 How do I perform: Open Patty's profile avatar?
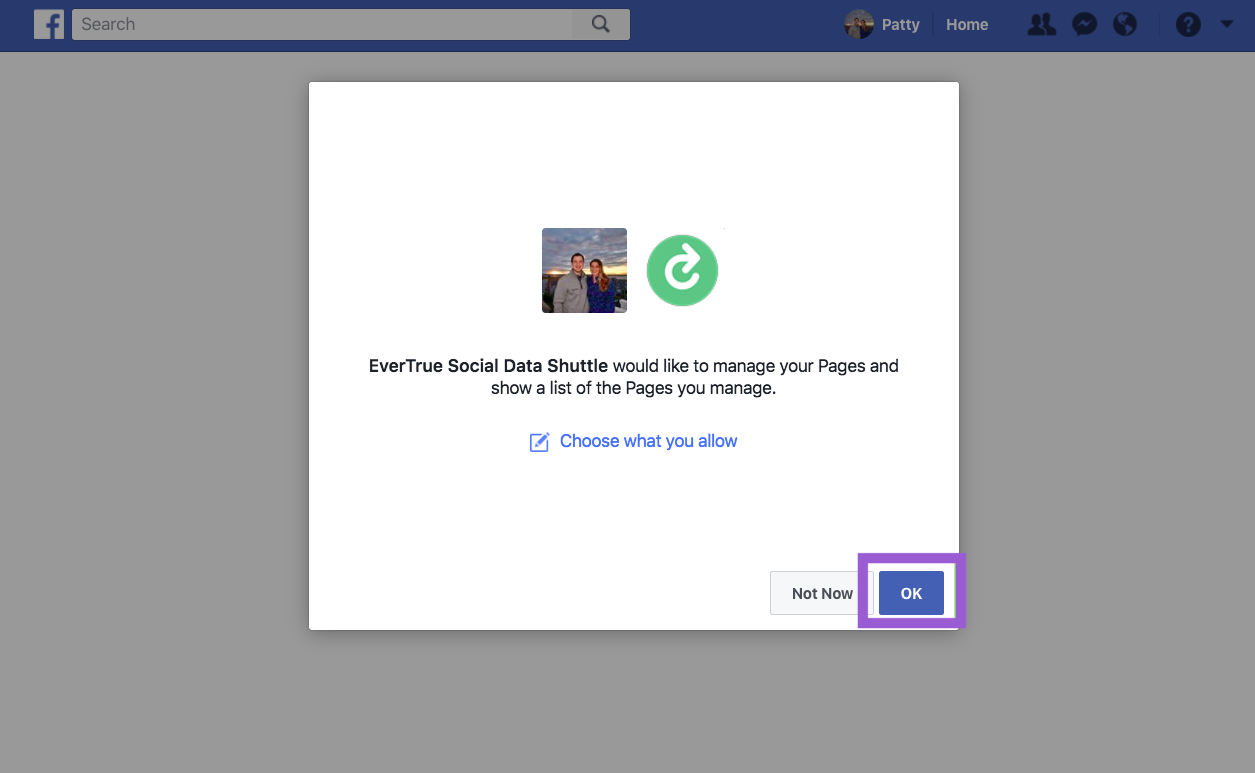coord(859,24)
